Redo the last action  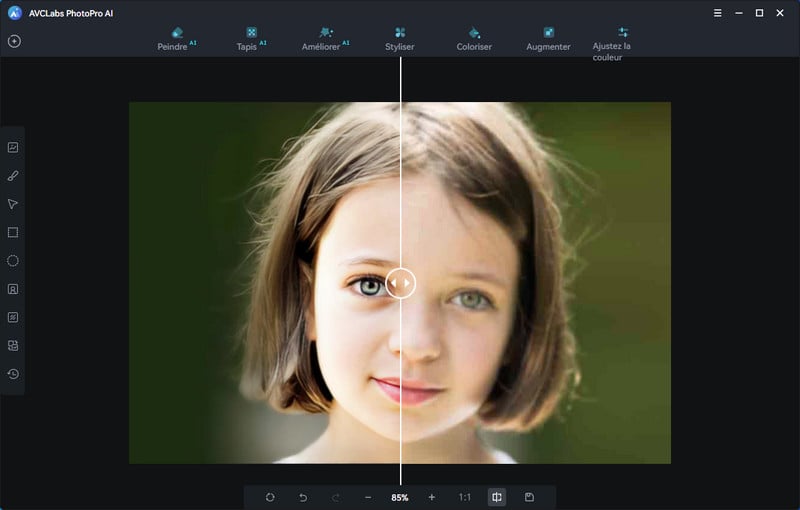coord(336,497)
